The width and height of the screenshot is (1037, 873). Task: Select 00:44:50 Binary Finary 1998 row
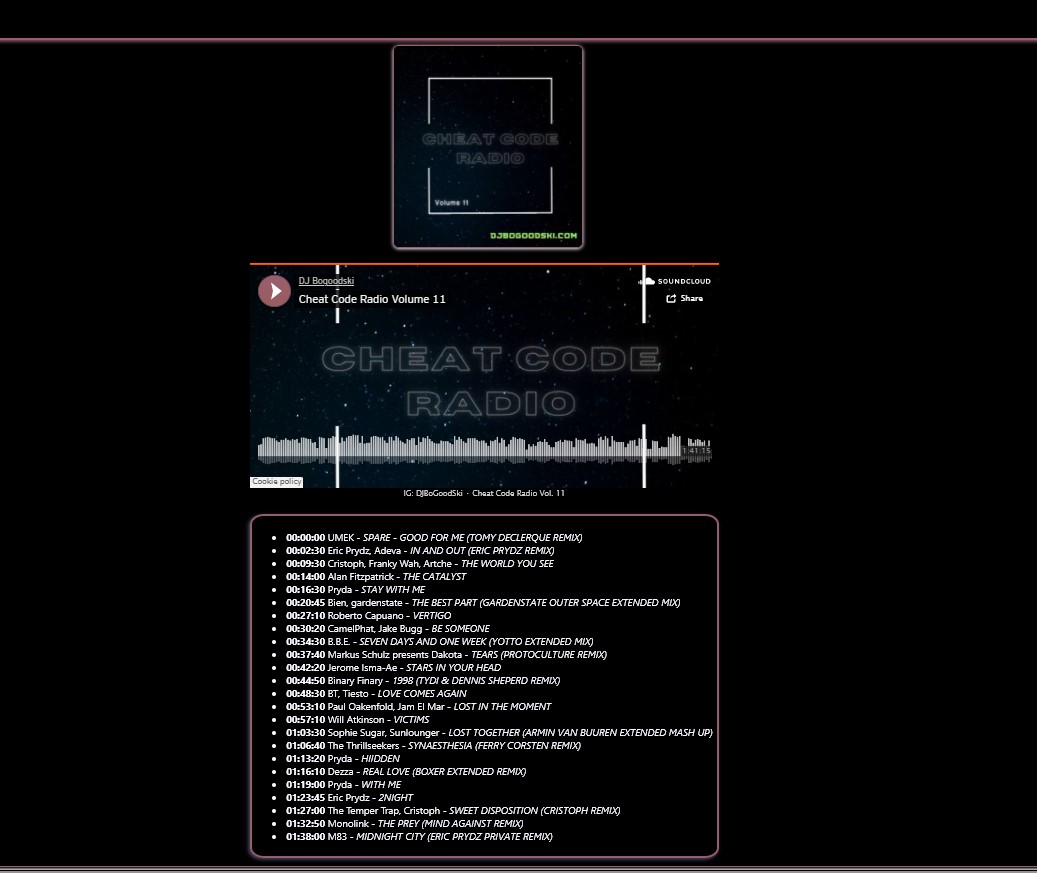coord(423,681)
